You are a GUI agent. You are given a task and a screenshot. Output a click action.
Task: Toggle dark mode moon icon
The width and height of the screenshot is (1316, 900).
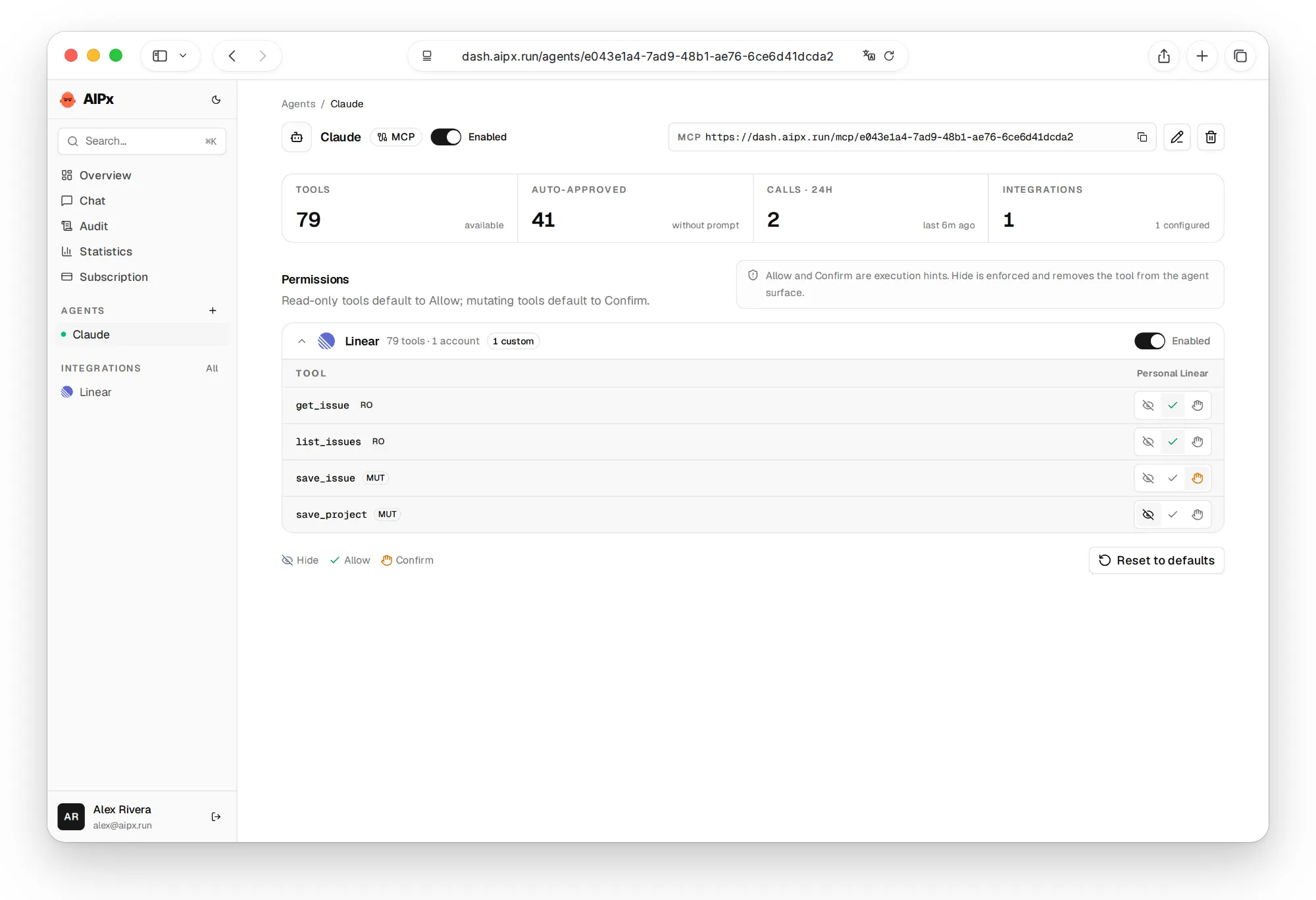tap(216, 99)
